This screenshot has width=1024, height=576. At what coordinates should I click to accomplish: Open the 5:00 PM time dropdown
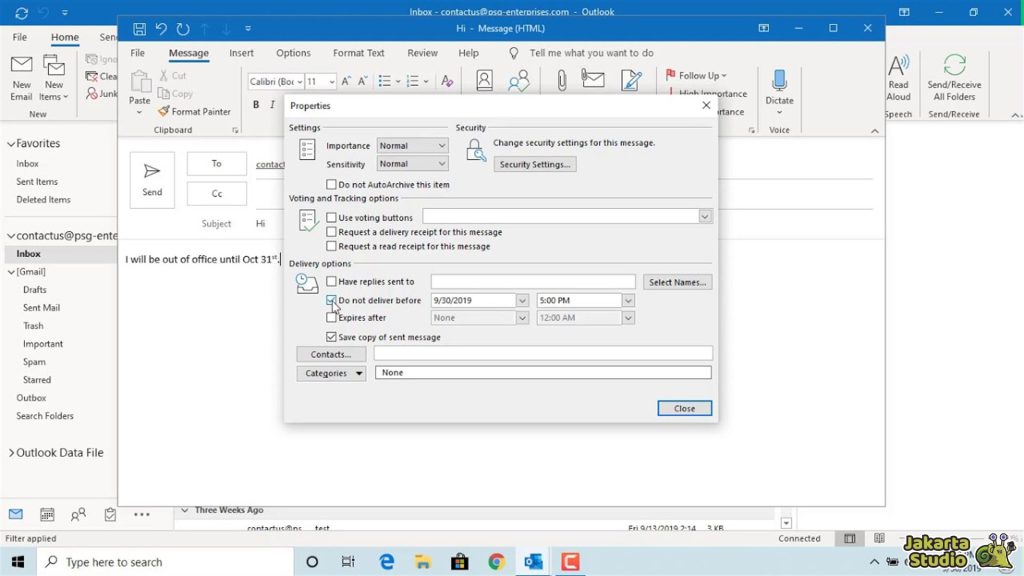tap(628, 300)
